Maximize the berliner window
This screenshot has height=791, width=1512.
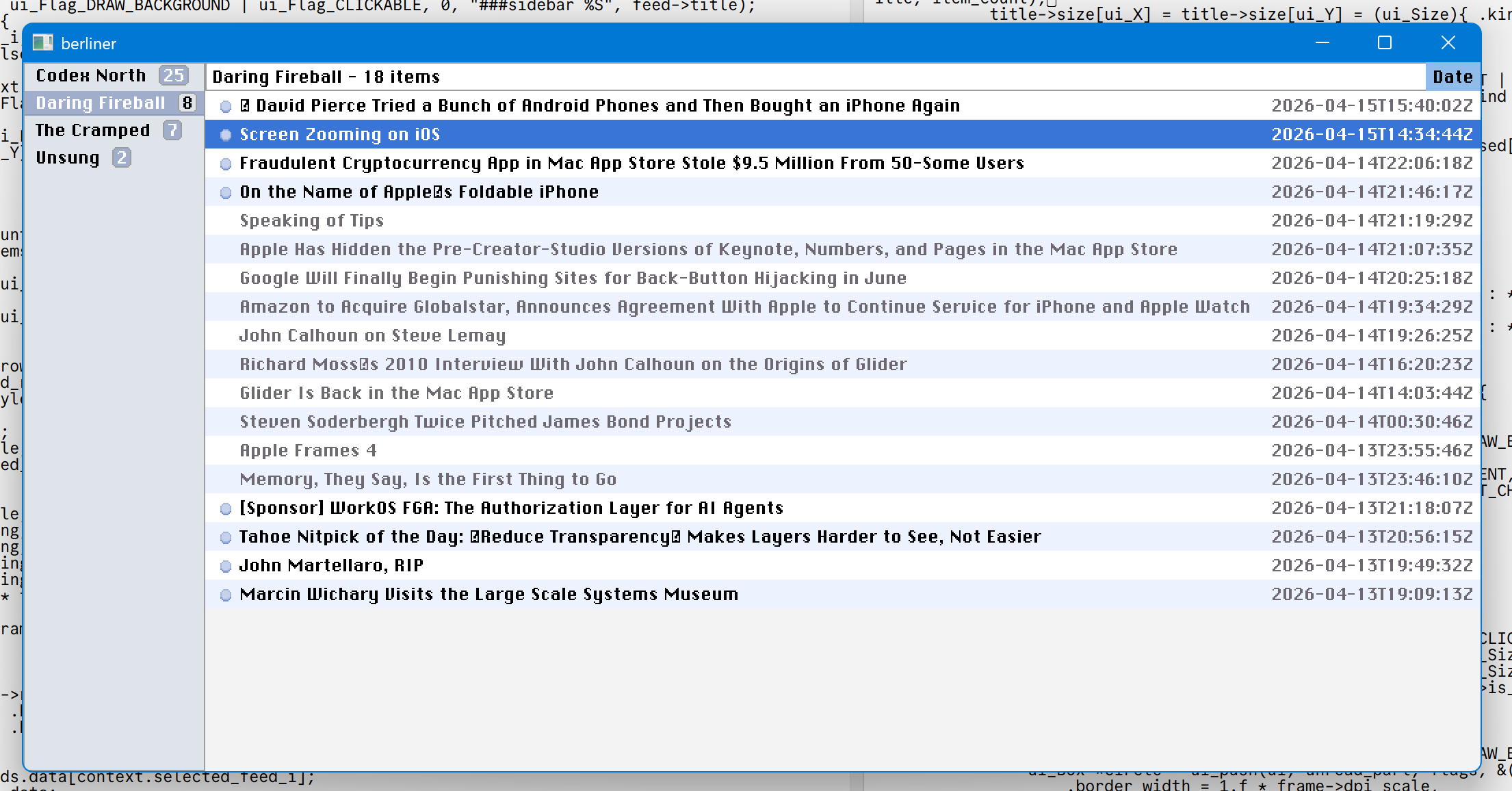tap(1384, 43)
